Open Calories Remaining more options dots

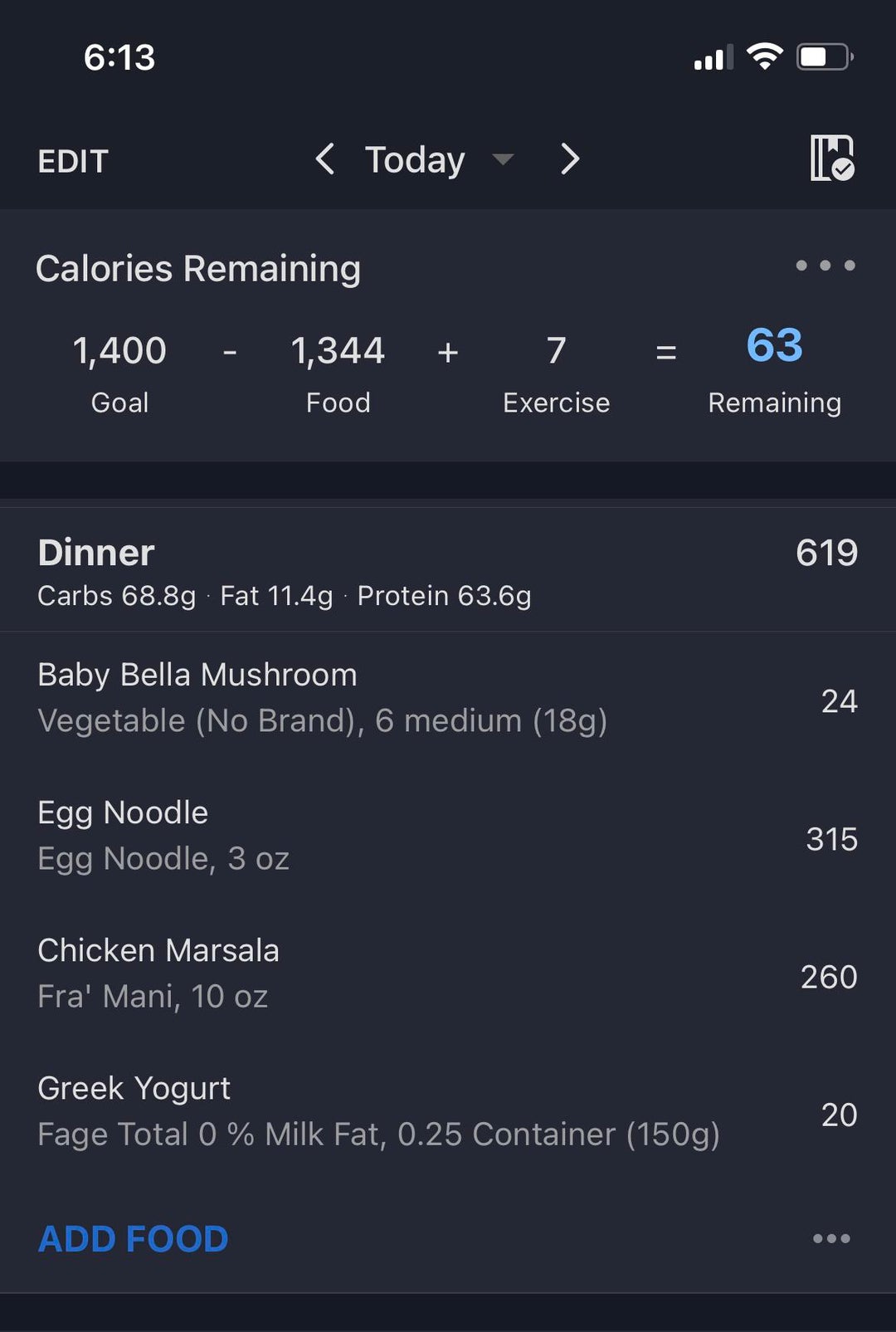[x=825, y=266]
